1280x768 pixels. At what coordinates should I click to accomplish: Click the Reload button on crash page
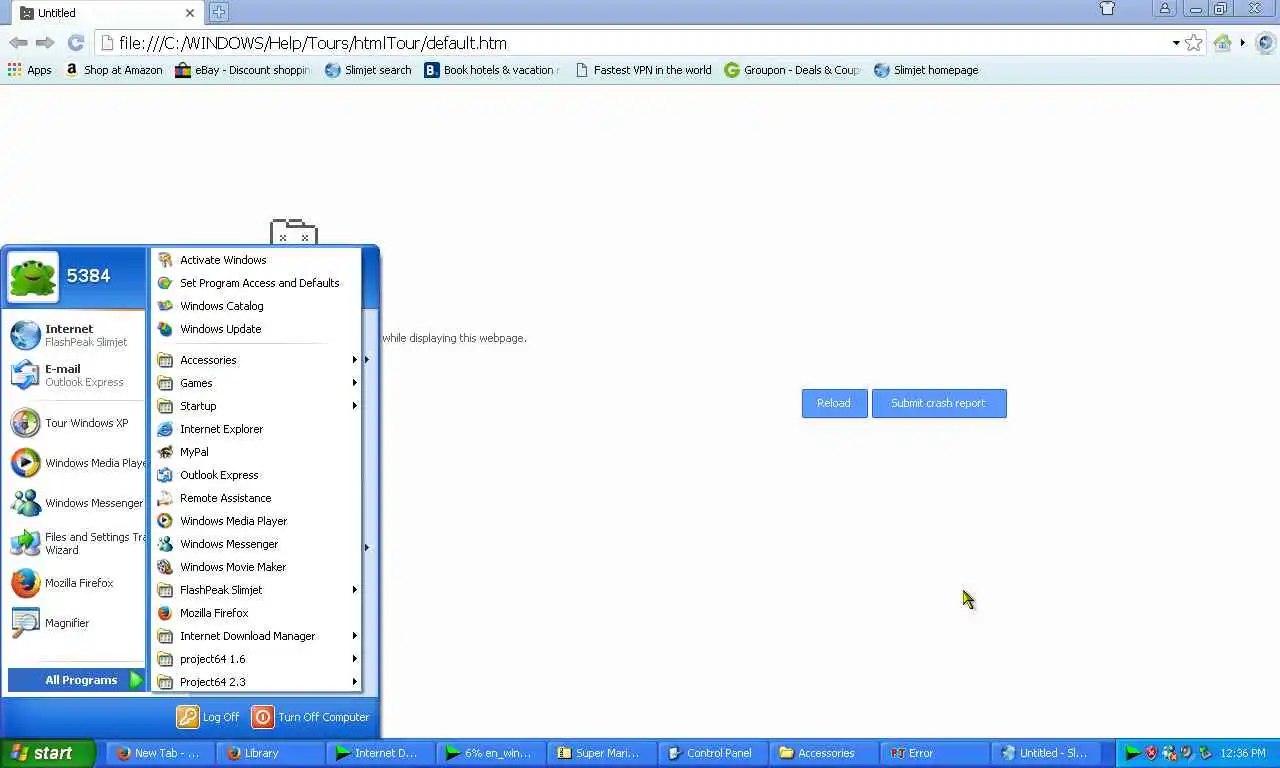tap(834, 403)
